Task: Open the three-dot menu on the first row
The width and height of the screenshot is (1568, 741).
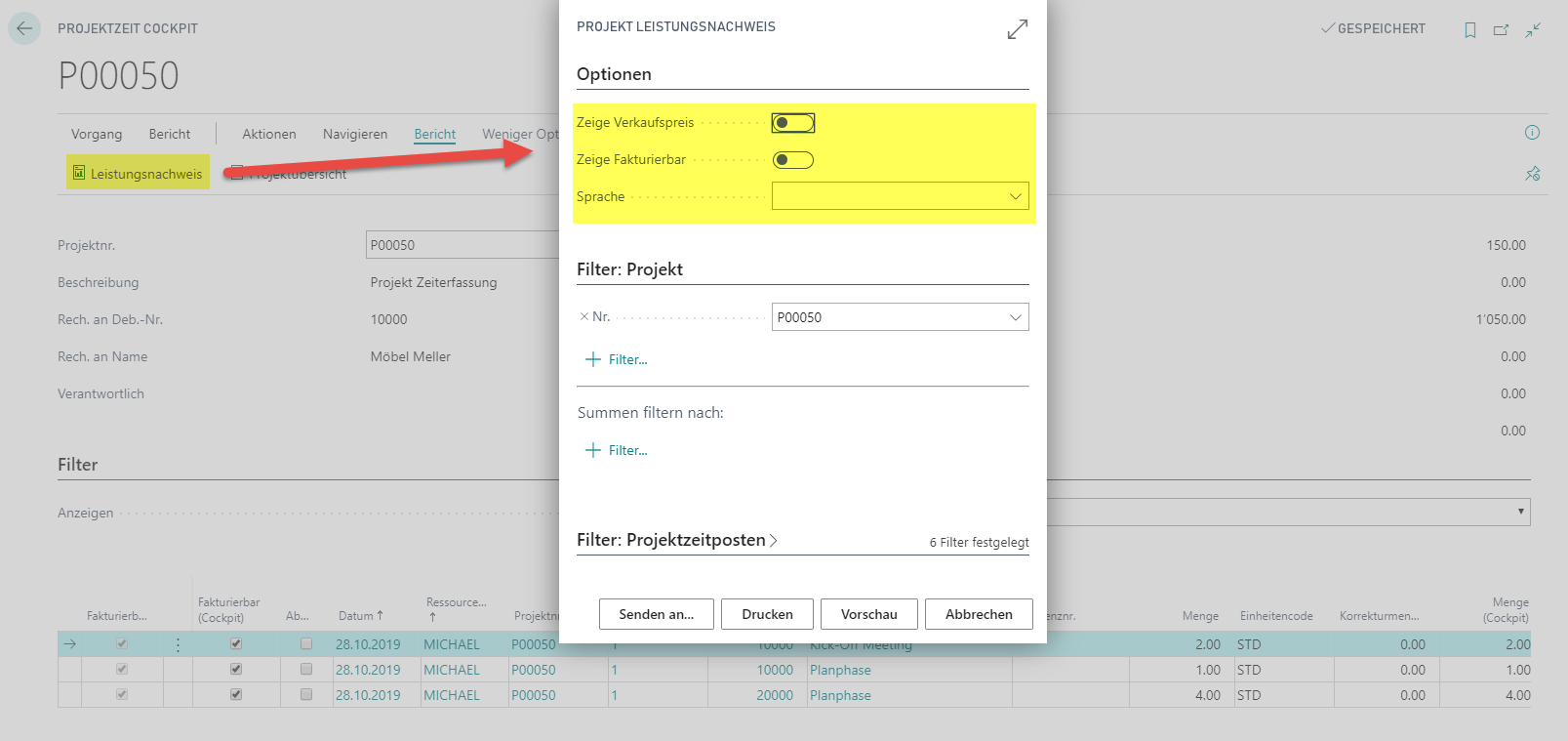Action: point(178,644)
